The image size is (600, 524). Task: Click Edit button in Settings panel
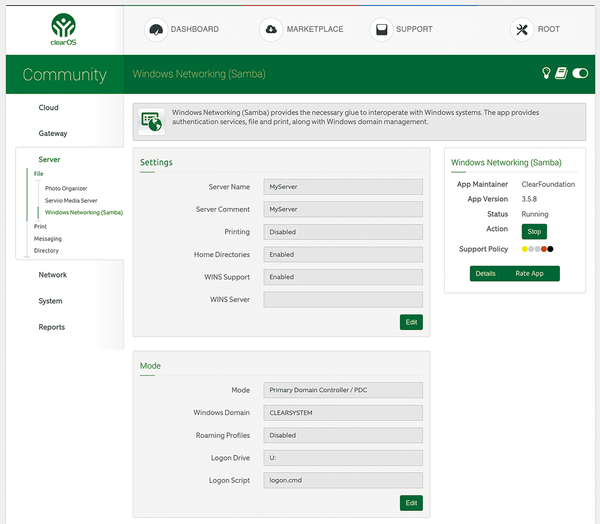[x=411, y=322]
